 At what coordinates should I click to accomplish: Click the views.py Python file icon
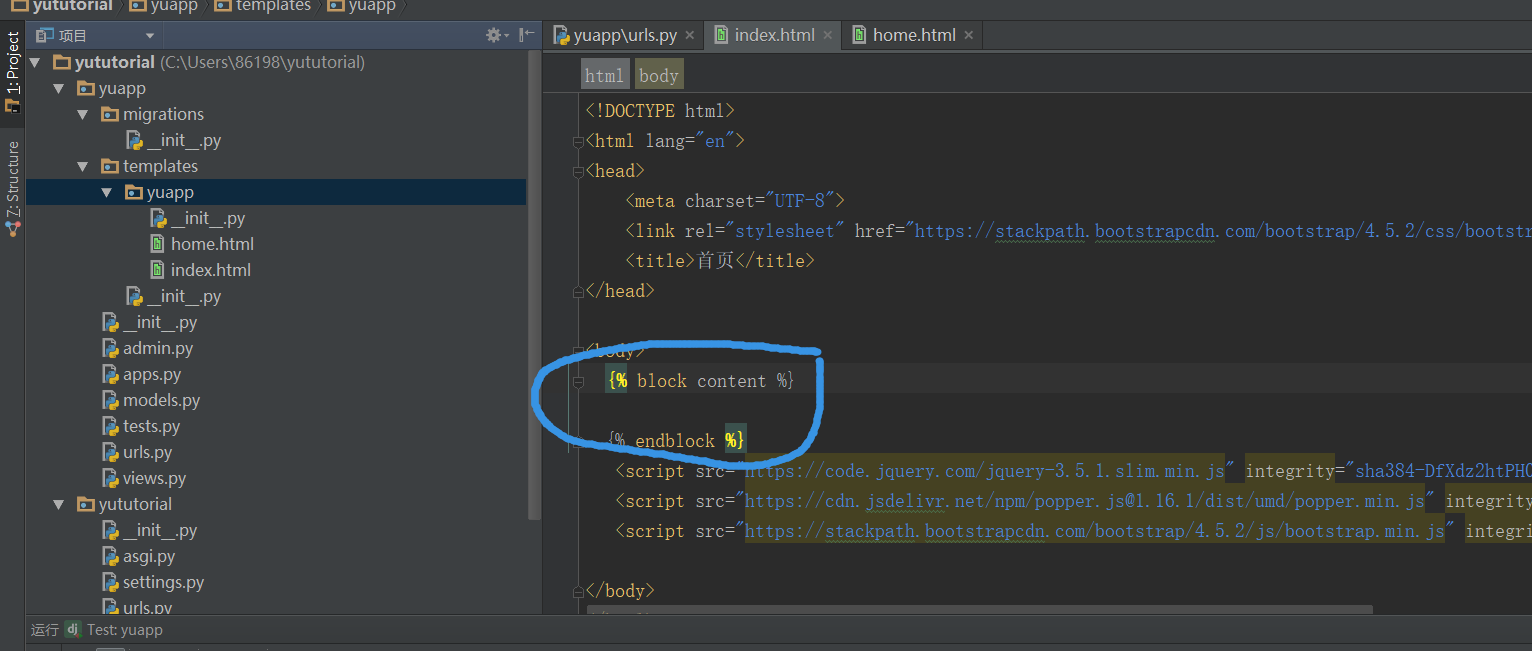click(x=110, y=478)
